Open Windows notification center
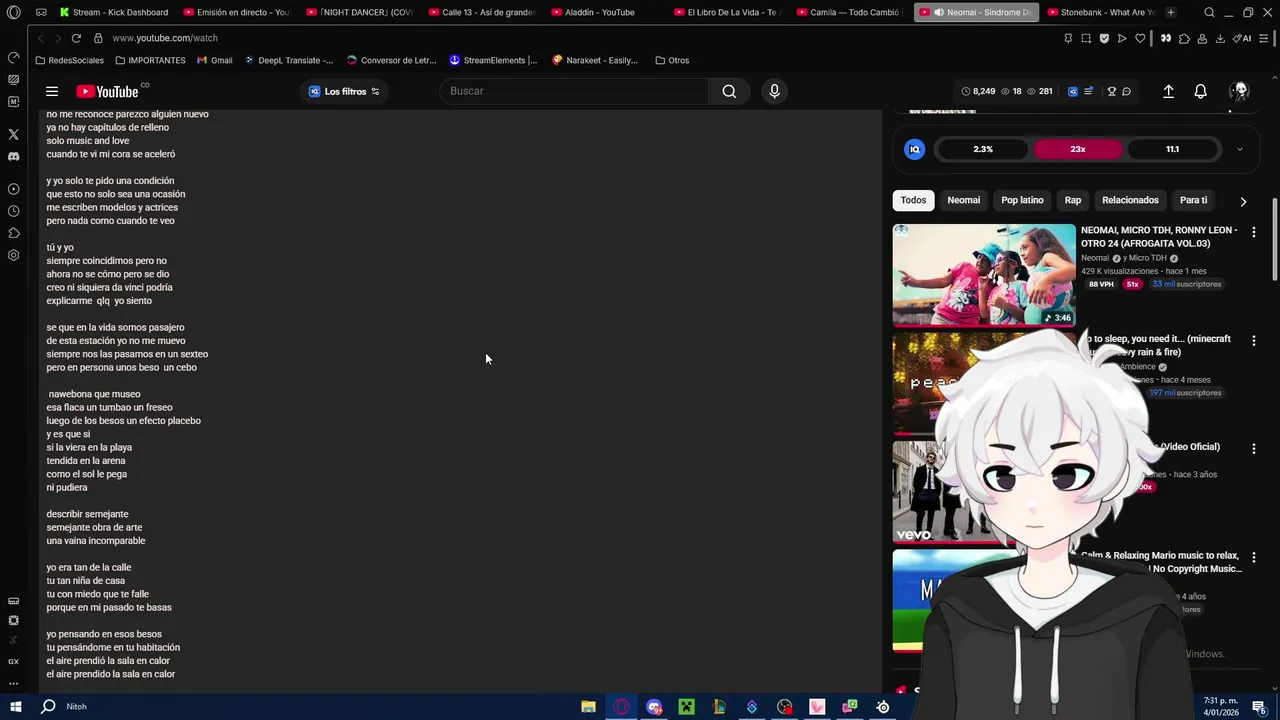Image resolution: width=1280 pixels, height=720 pixels. 1259,707
